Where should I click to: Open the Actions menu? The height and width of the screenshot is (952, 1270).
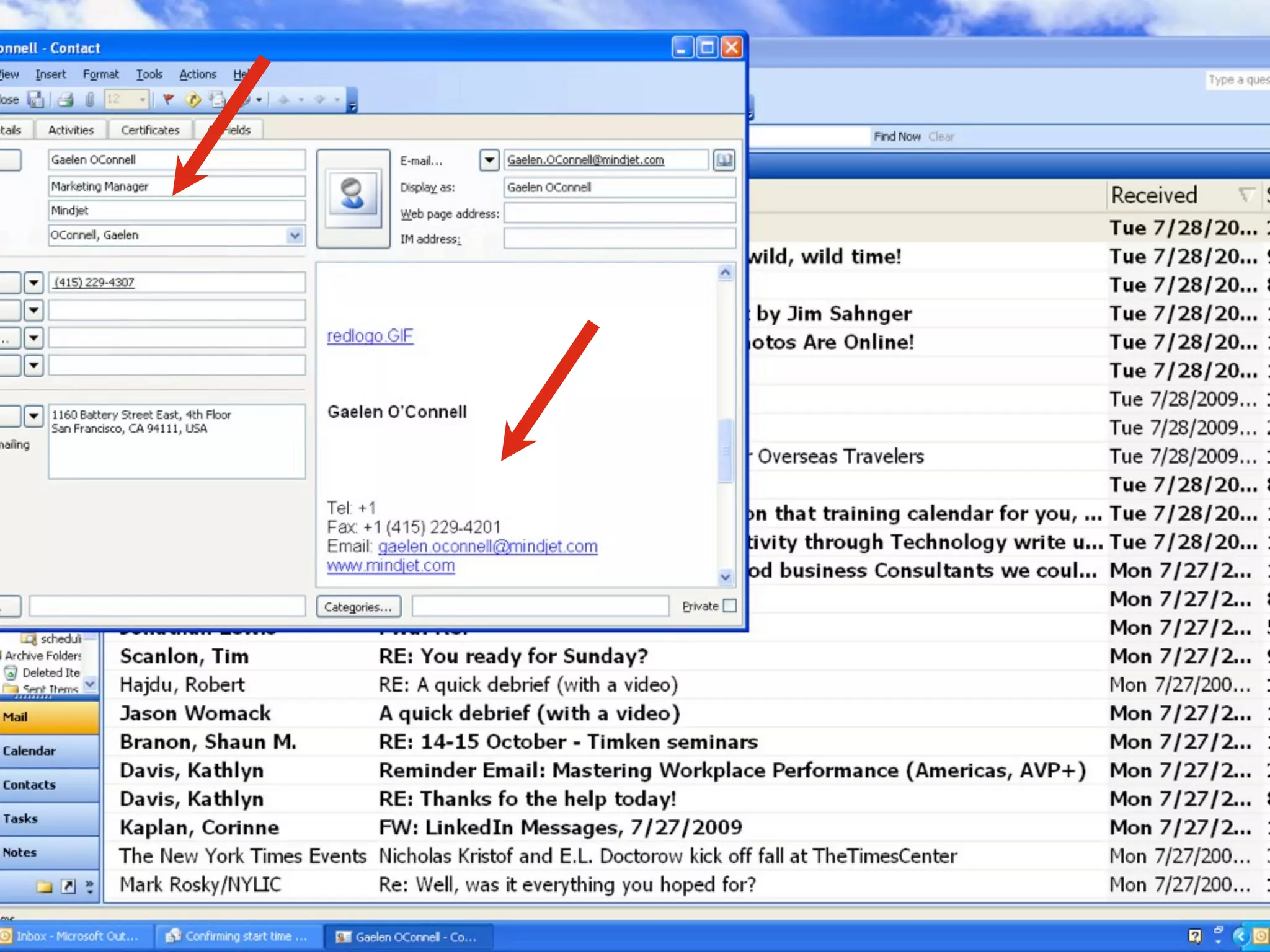click(x=197, y=74)
